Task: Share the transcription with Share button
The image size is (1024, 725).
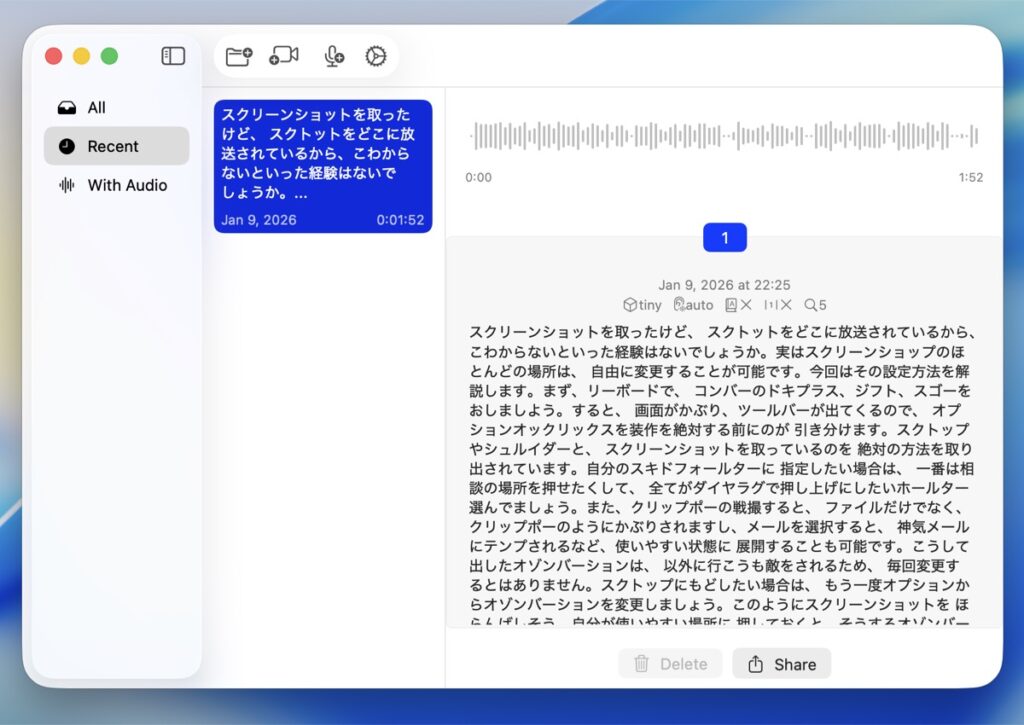Action: (781, 664)
